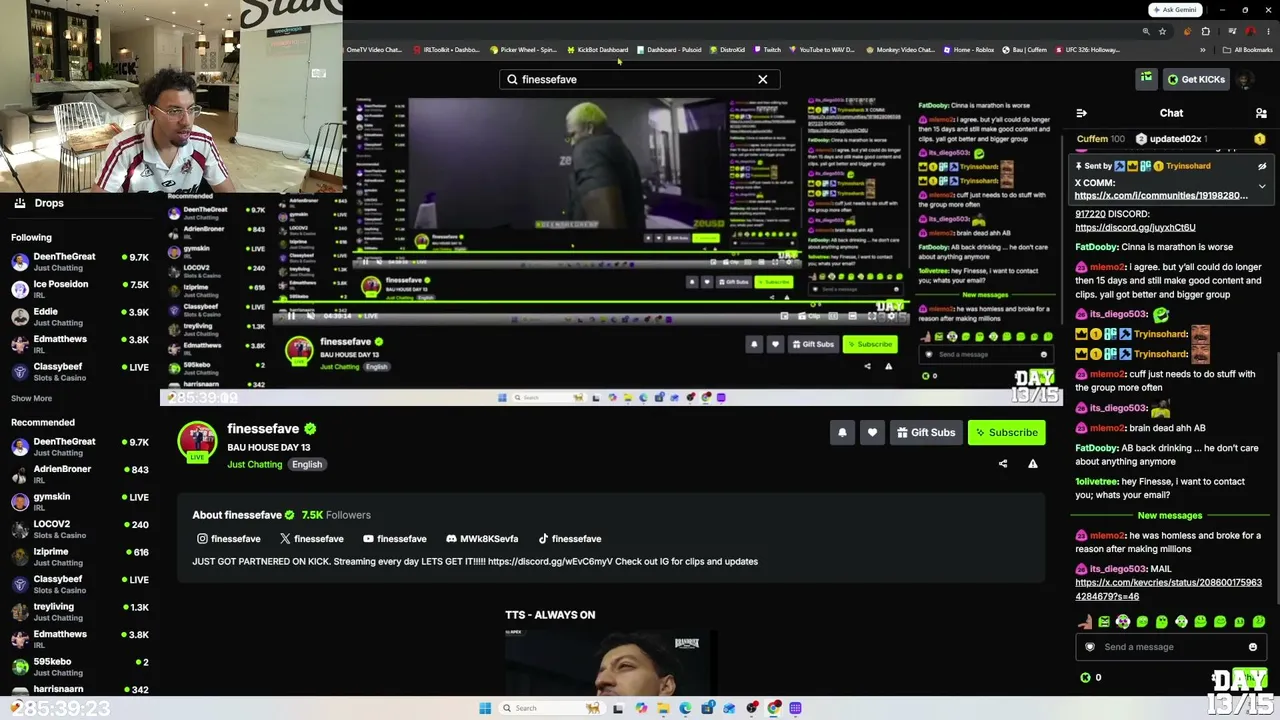Screen dimensions: 1280x720
Task: Insert the first quick emote above the message box
Action: [1085, 622]
